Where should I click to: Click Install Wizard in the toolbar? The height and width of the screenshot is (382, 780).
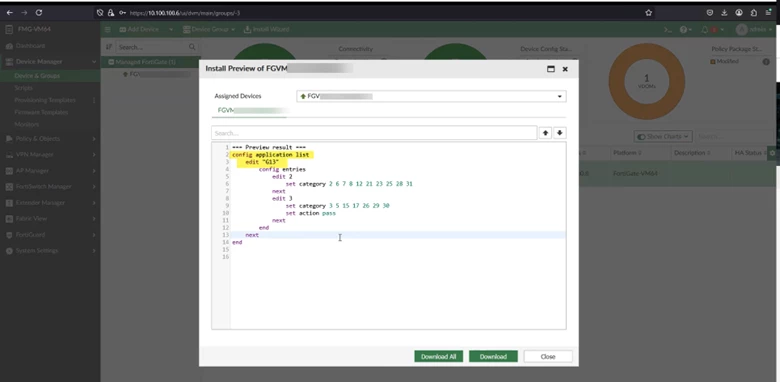[267, 29]
